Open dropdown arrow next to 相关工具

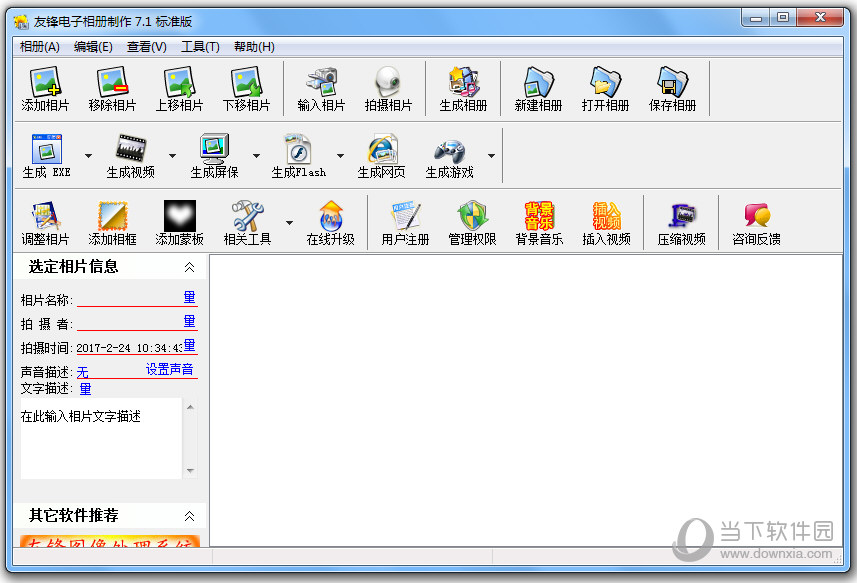pyautogui.click(x=290, y=223)
